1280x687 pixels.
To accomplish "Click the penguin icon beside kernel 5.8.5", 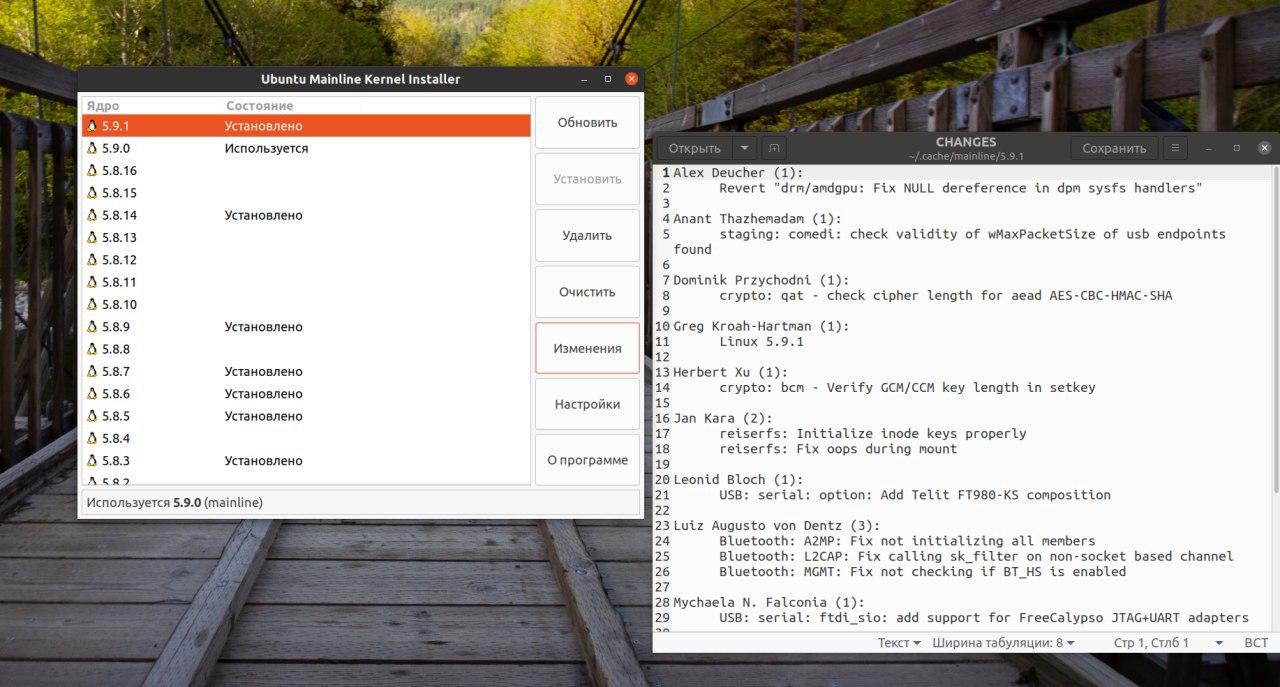I will tap(92, 416).
